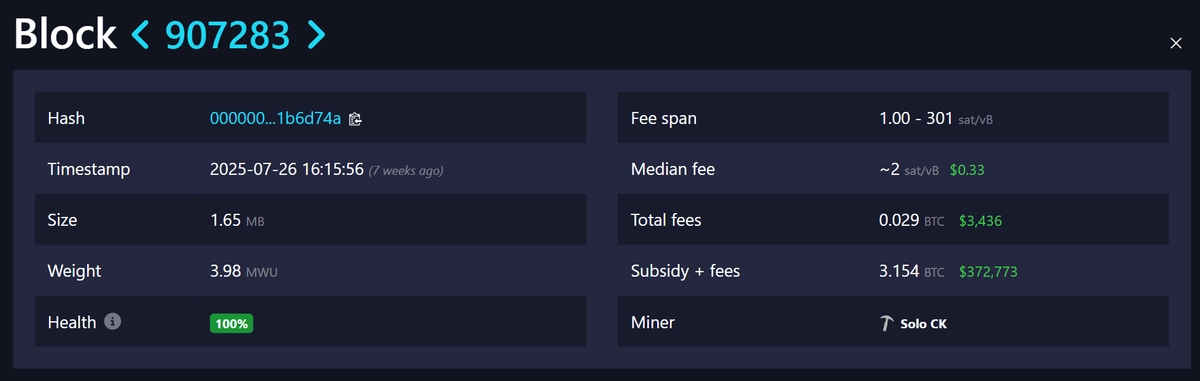Viewport: 1200px width, 381px height.
Task: Click the 3.154 BTC subsidy value
Action: (911, 271)
